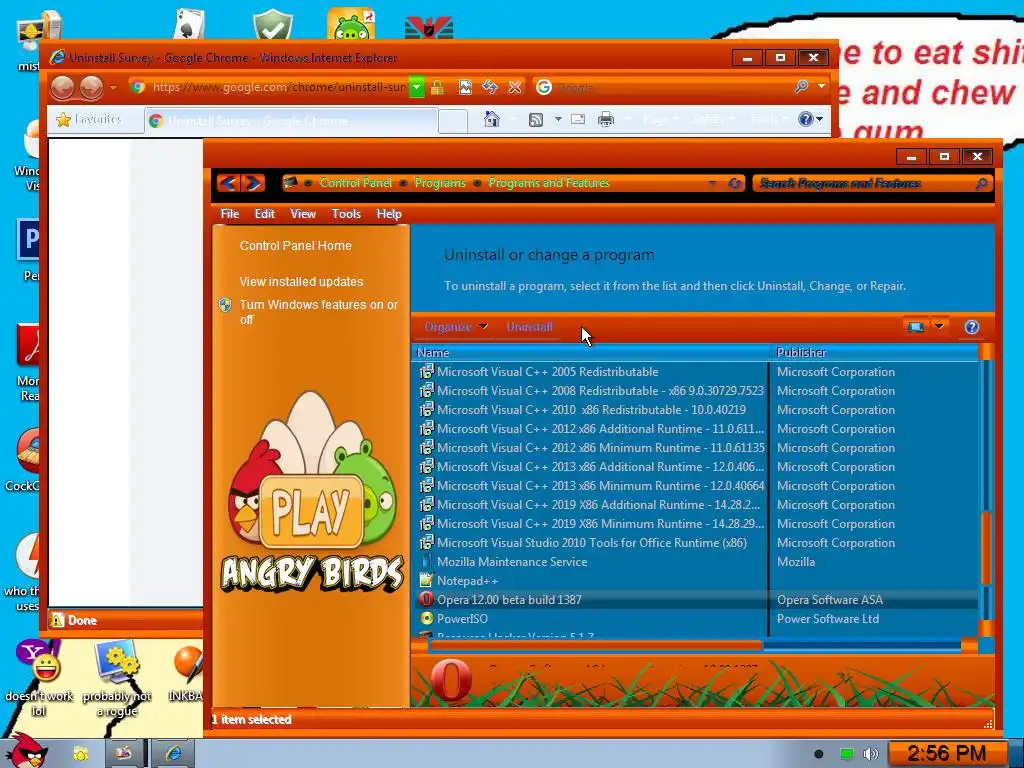Open the green URL dropdown in IE
Image resolution: width=1024 pixels, height=768 pixels.
417,87
